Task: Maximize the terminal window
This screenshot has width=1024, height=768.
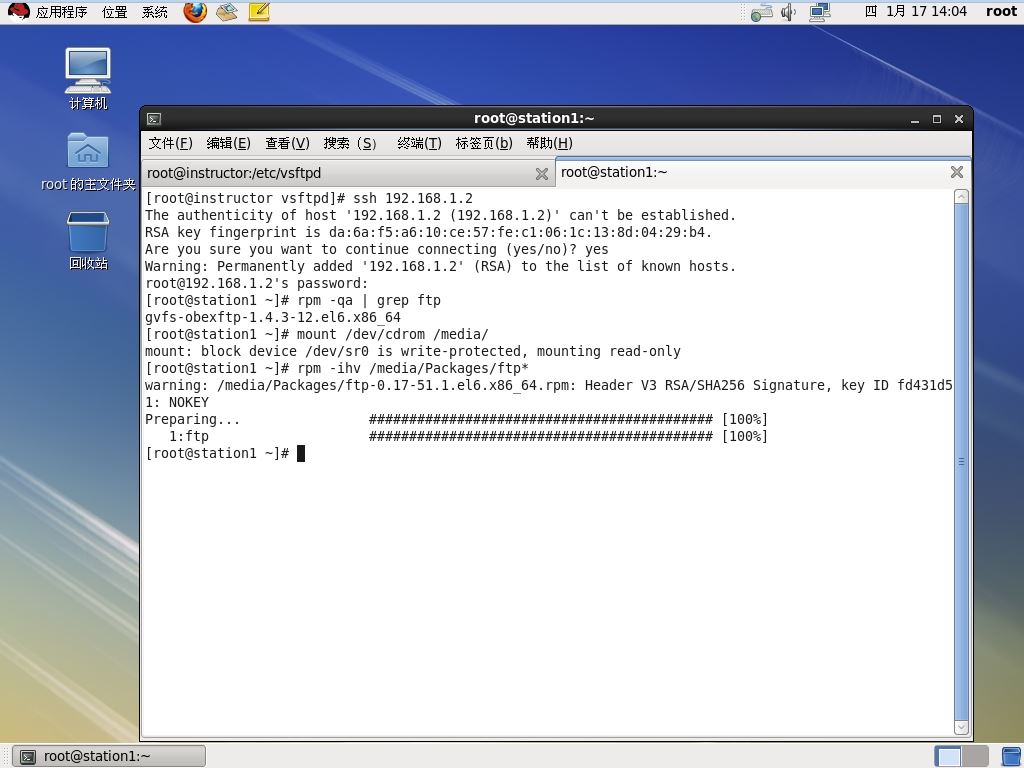Action: 936,119
